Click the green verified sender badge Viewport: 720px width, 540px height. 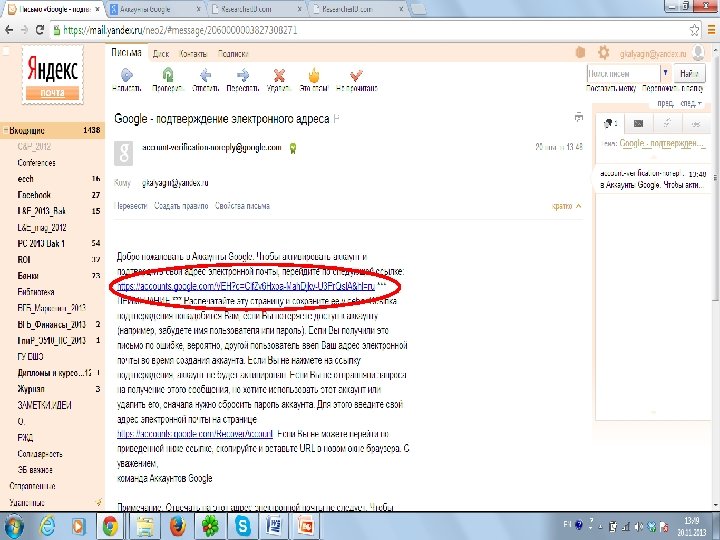point(292,148)
